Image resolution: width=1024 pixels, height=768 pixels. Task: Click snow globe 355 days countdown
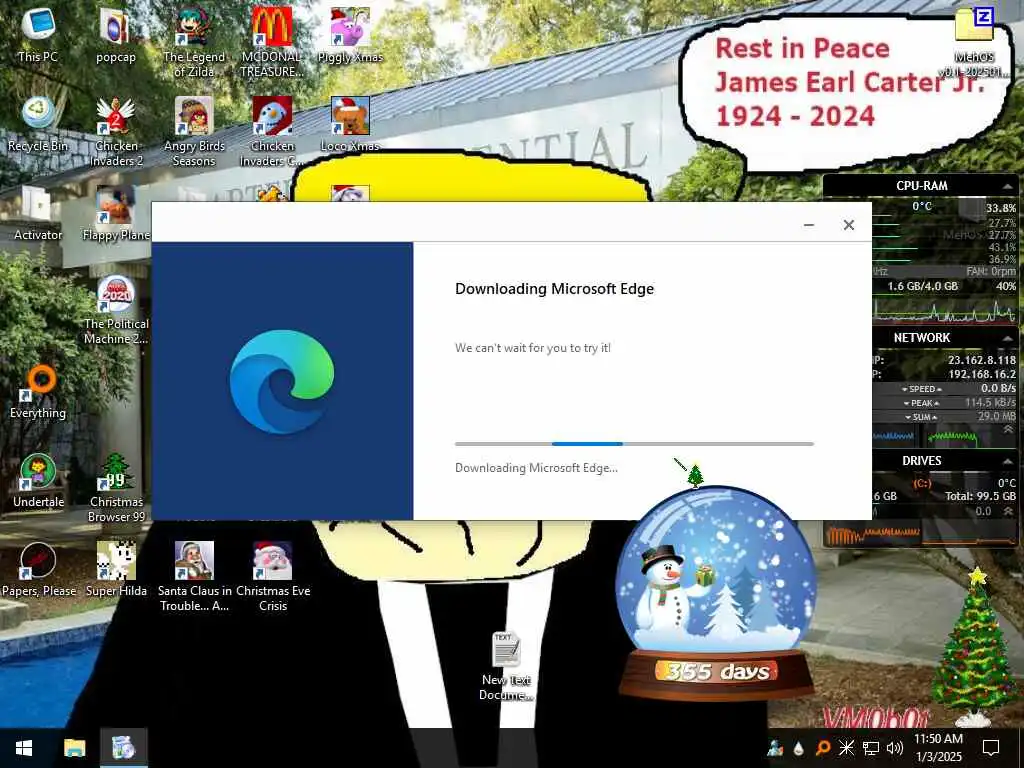tap(716, 594)
